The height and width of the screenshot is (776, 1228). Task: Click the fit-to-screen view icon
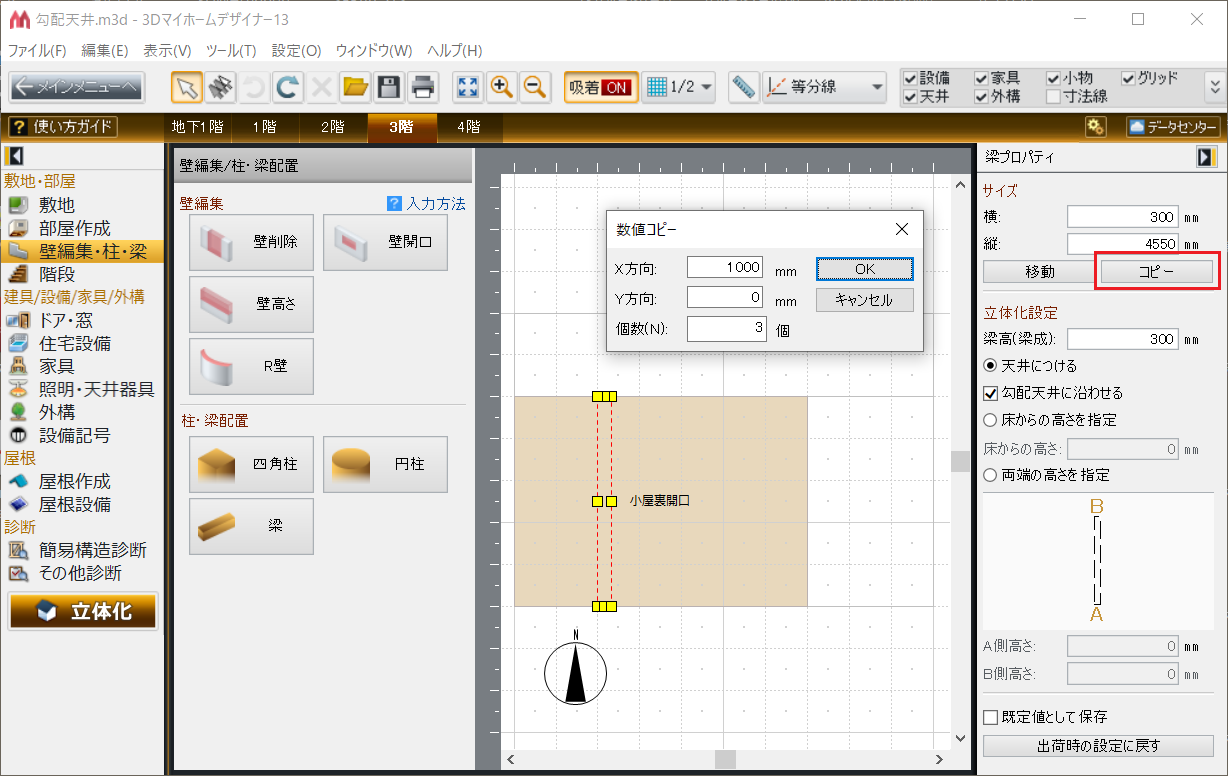click(x=468, y=87)
